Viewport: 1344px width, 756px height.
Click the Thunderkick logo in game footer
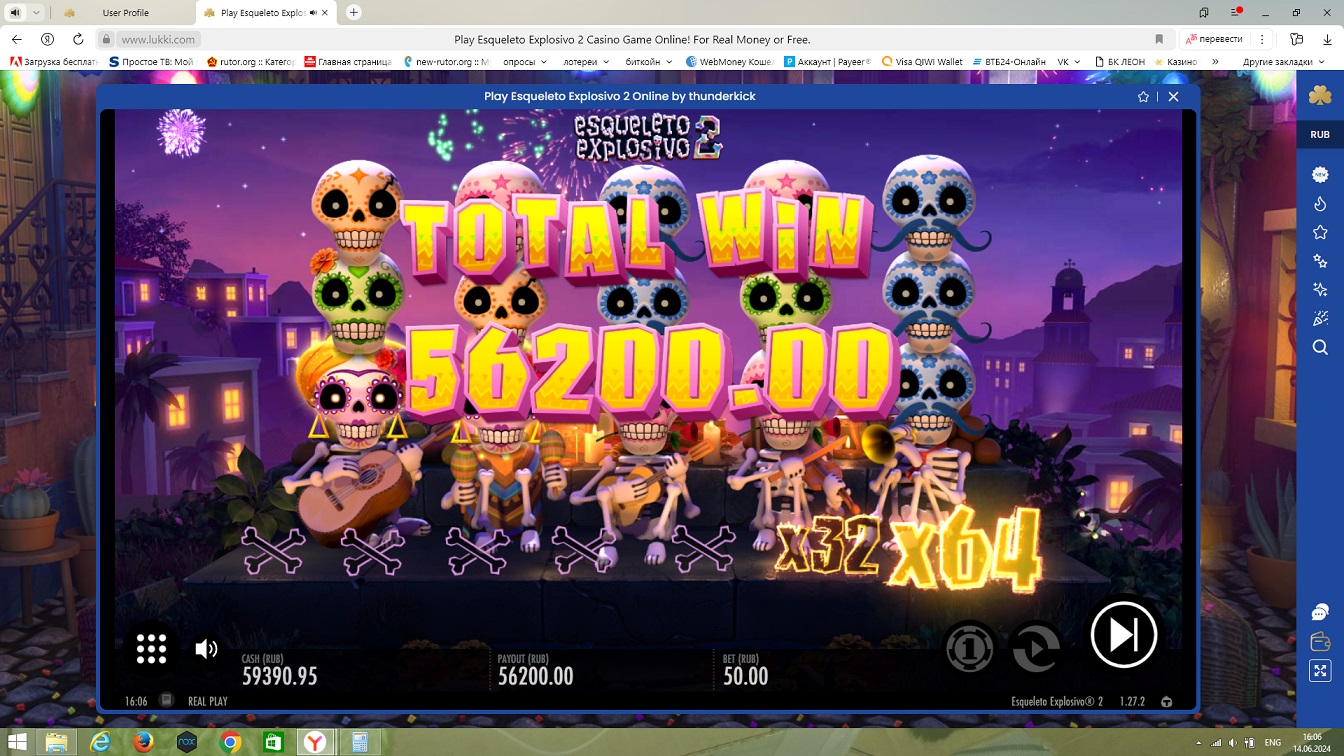coord(1166,702)
